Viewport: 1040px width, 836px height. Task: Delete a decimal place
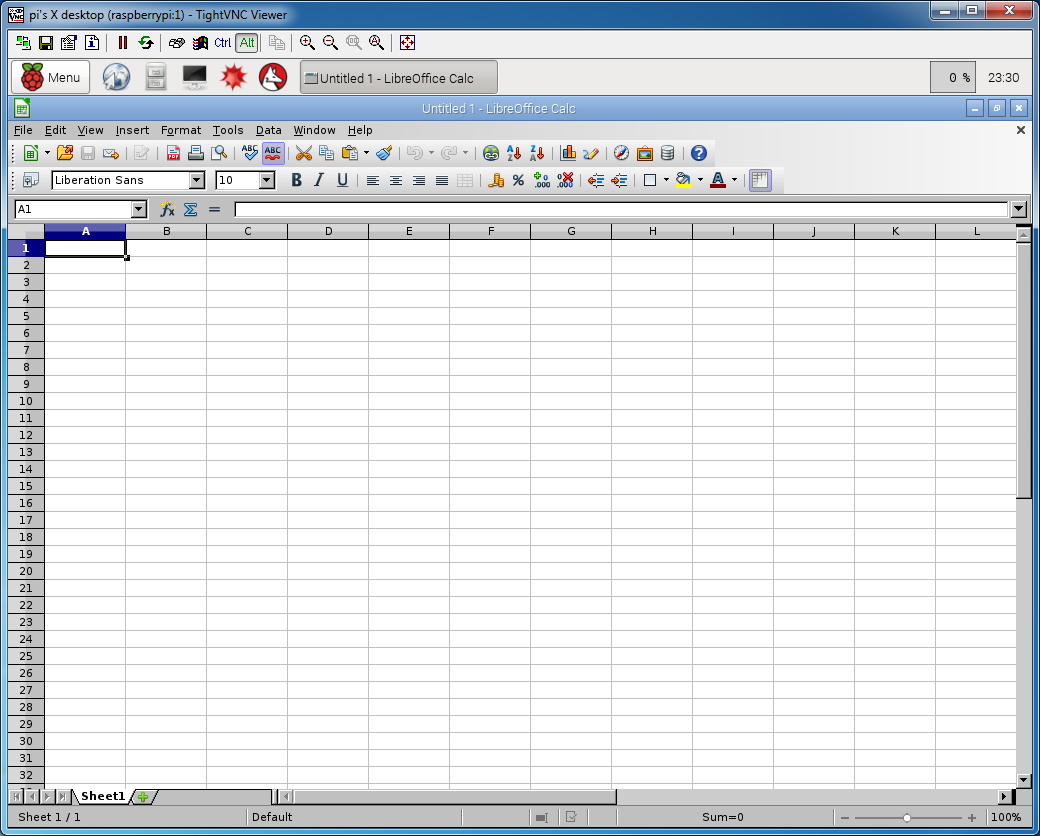pyautogui.click(x=565, y=180)
